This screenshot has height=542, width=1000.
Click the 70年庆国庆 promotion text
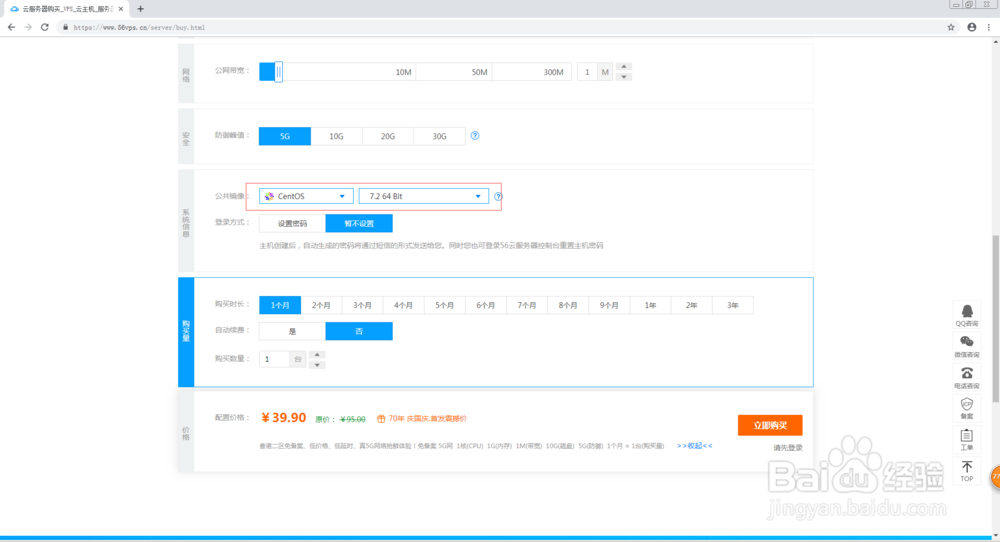[427, 419]
